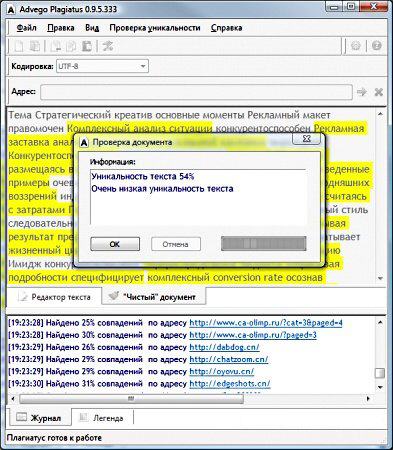Screen dimensions: 393x450
Task: Click the paste clipboard toolbar icon
Action: pyautogui.click(x=87, y=46)
